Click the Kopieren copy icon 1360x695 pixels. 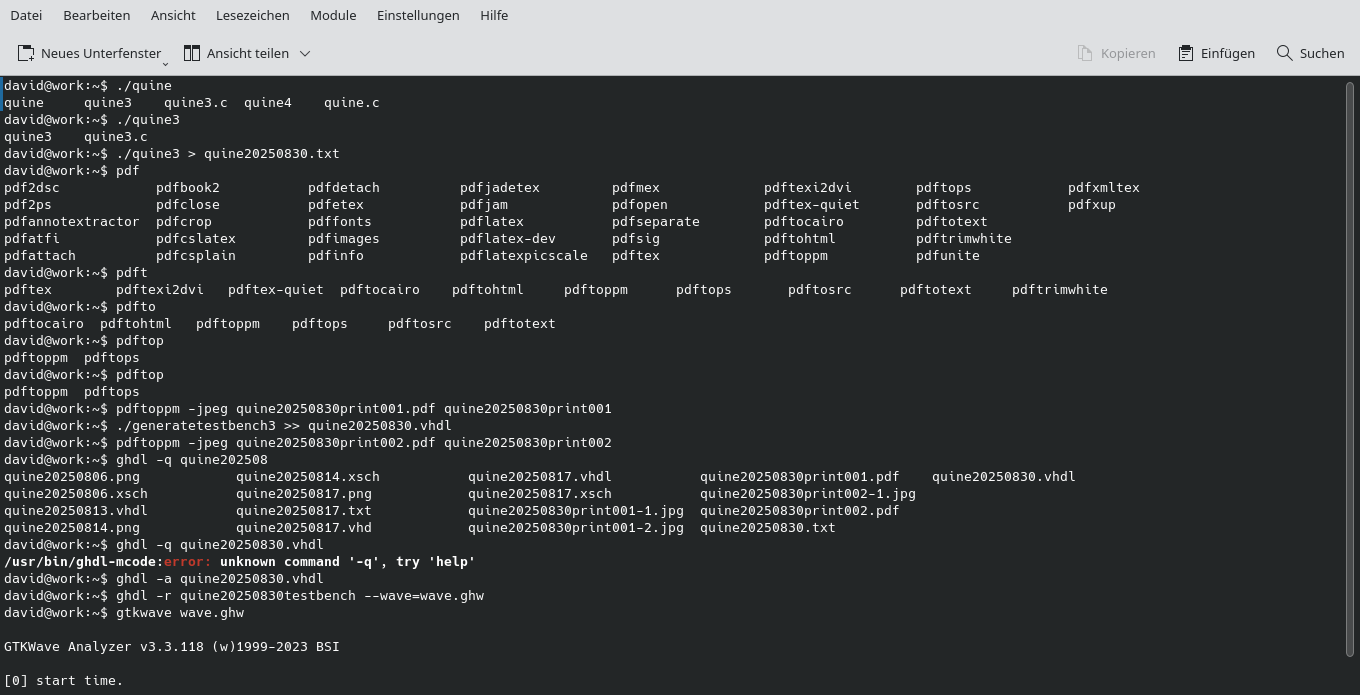pos(1083,53)
